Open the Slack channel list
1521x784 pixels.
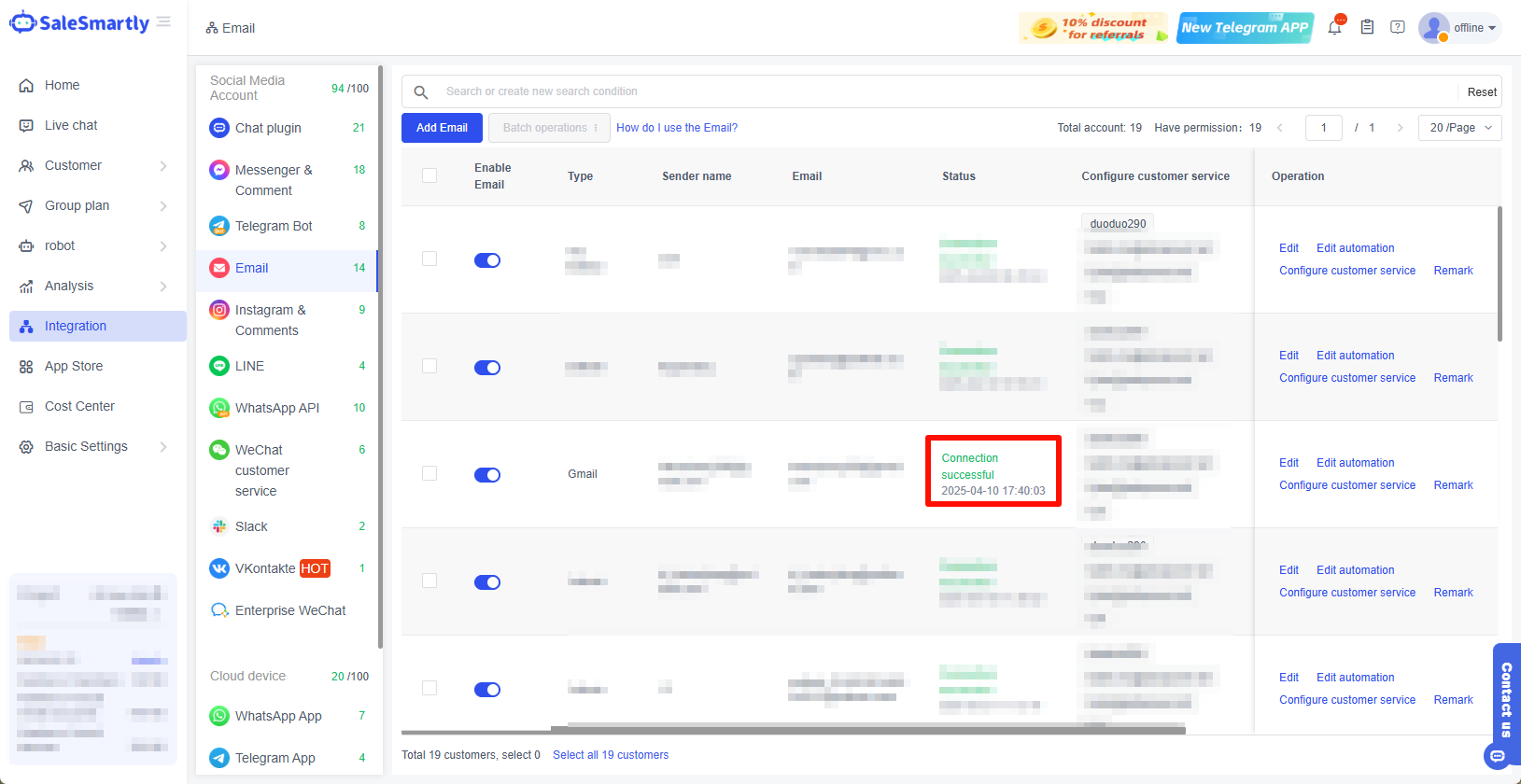[251, 526]
